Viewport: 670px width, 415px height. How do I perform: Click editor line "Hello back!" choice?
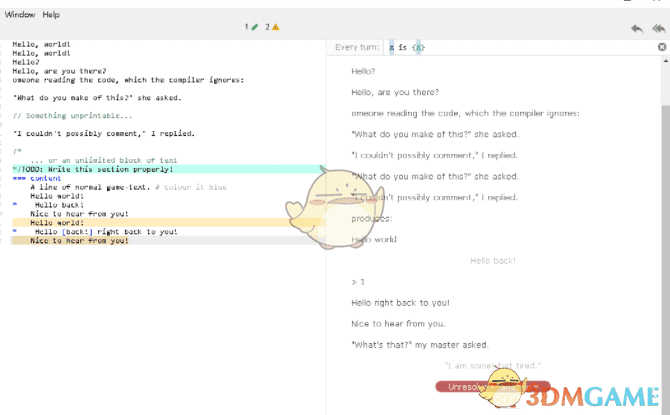[59, 205]
